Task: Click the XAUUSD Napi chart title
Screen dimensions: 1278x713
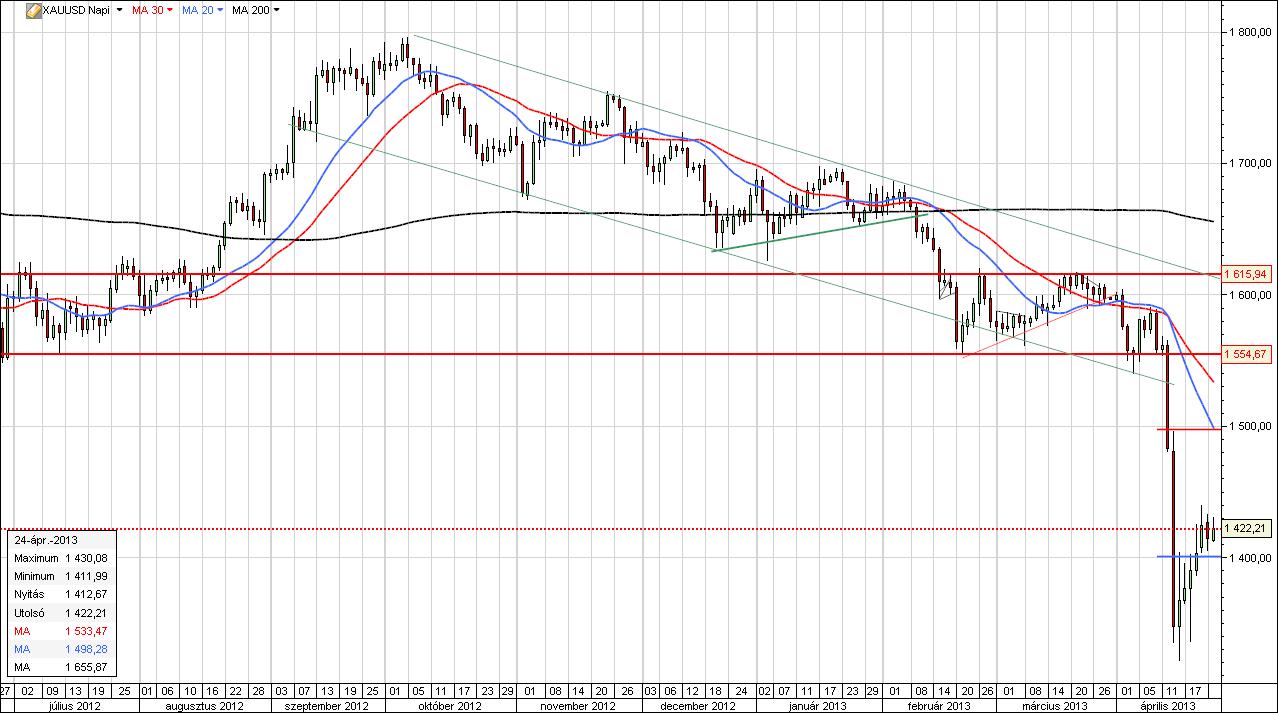Action: (x=76, y=10)
